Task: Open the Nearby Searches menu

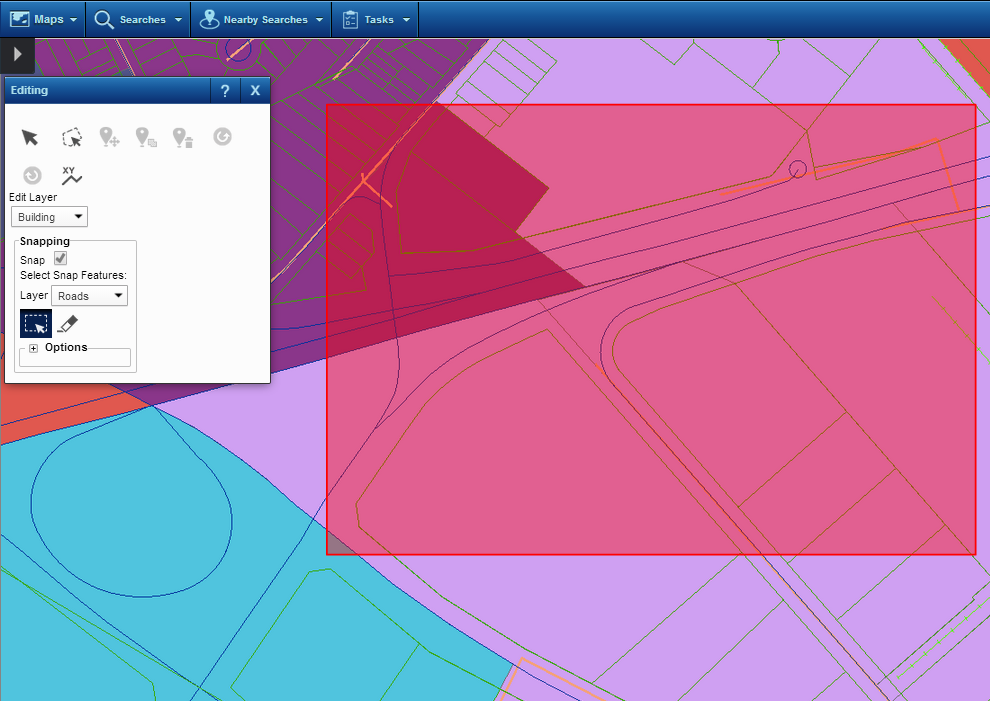Action: coord(263,19)
